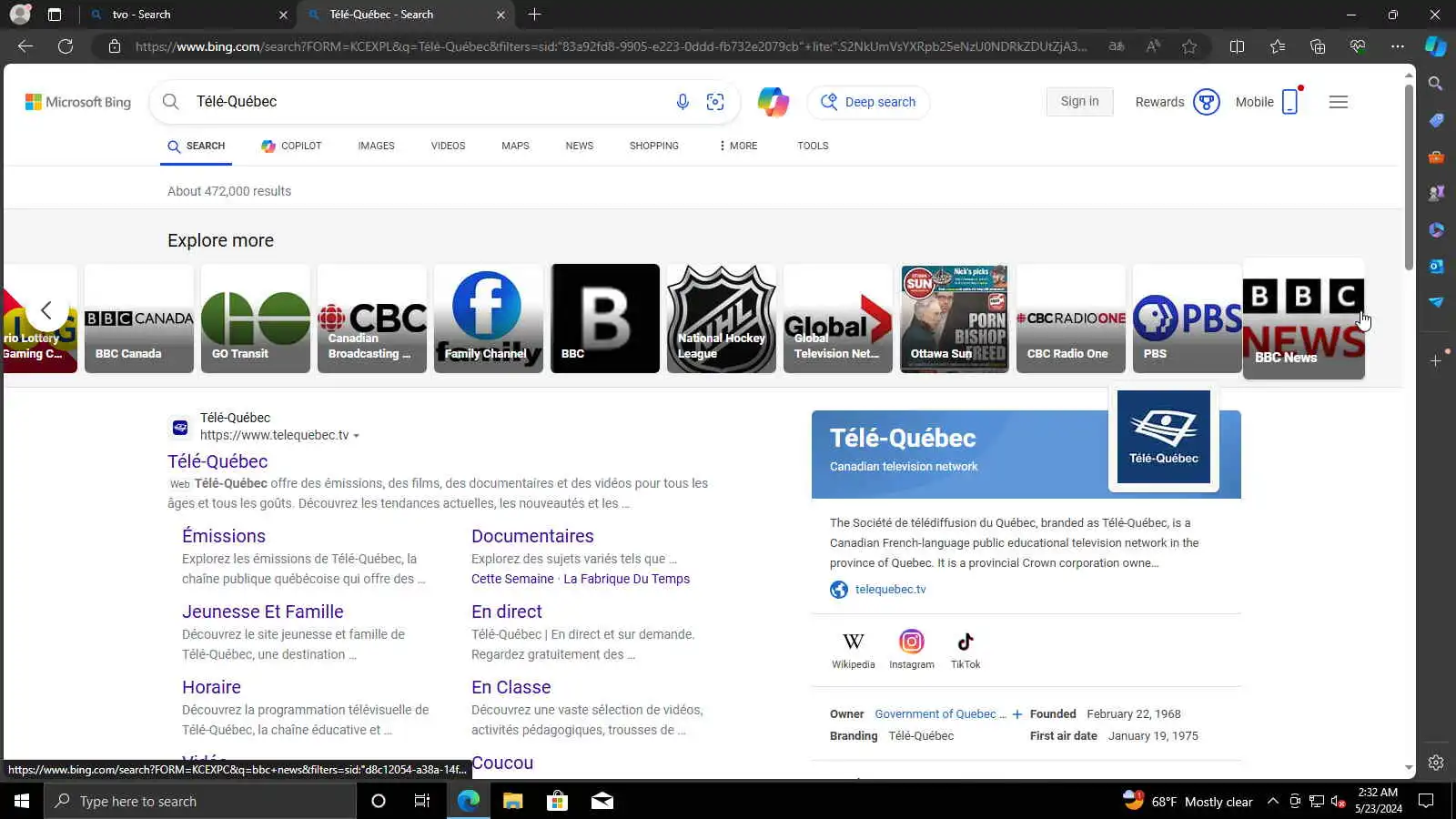
Task: Open Télé-Québec TikTok profile
Action: click(x=966, y=650)
